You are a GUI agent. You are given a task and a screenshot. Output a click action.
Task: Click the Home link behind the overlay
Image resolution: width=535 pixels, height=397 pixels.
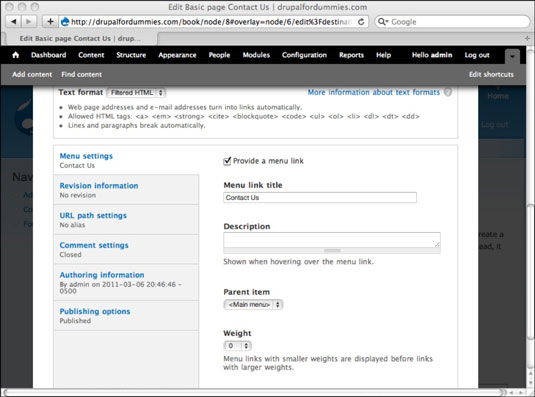(x=498, y=96)
